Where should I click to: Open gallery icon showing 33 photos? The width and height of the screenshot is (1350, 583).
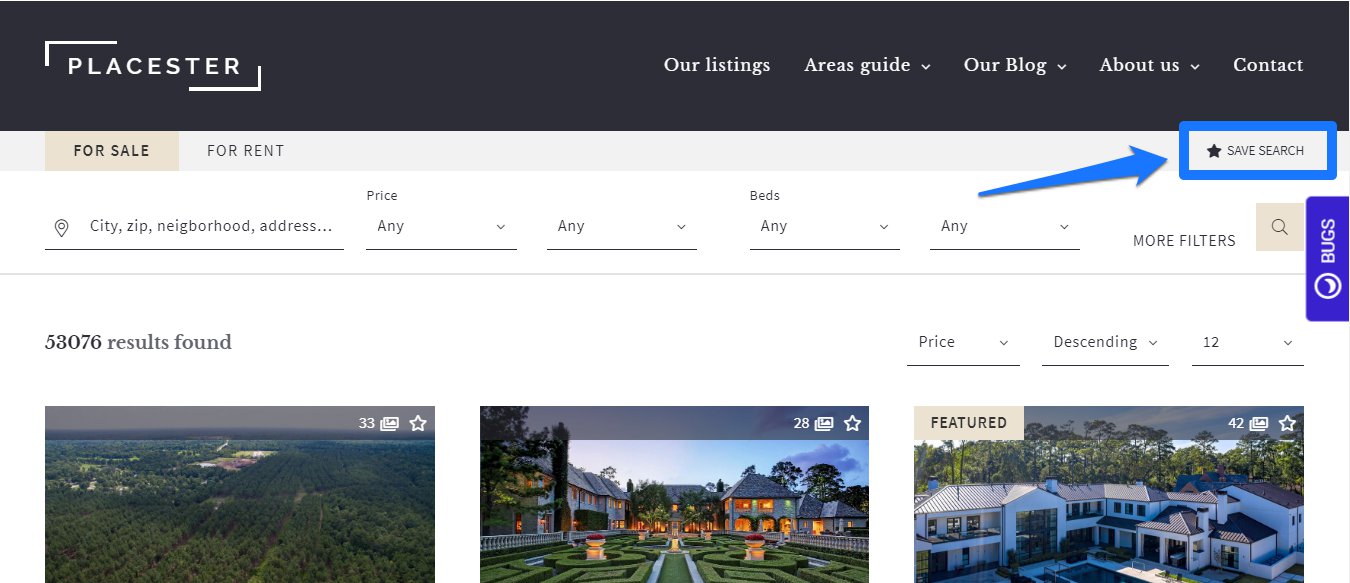(x=389, y=424)
